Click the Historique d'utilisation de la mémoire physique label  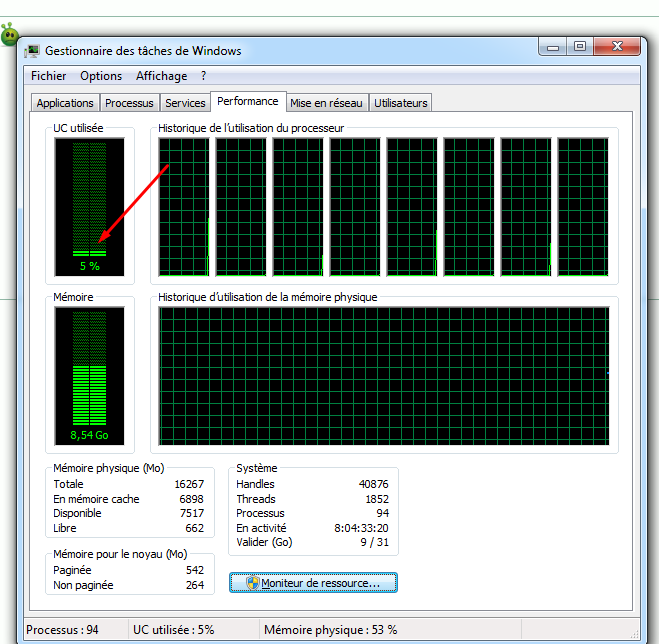[267, 297]
